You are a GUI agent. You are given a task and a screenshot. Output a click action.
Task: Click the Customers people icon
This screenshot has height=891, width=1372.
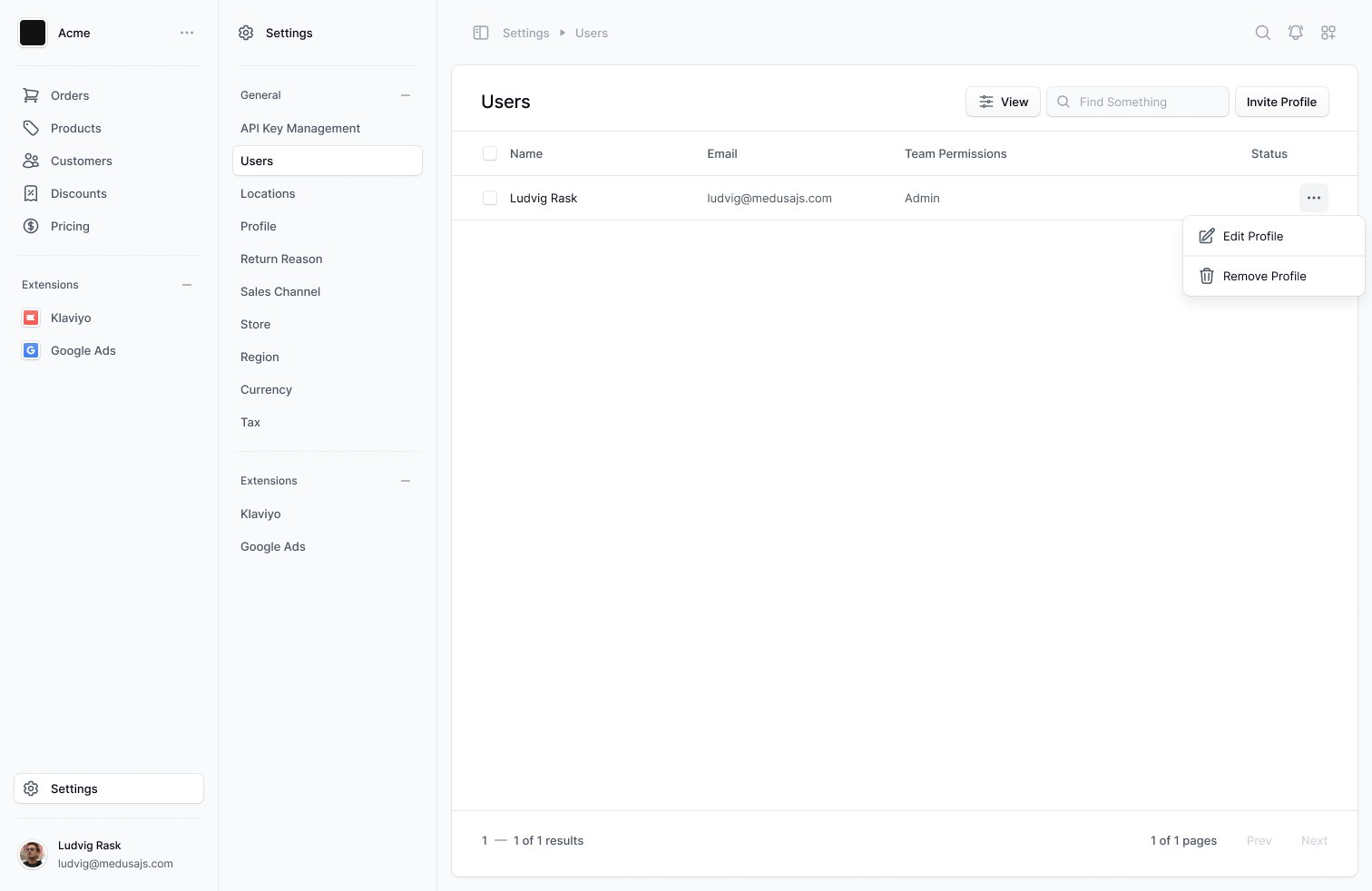point(31,161)
